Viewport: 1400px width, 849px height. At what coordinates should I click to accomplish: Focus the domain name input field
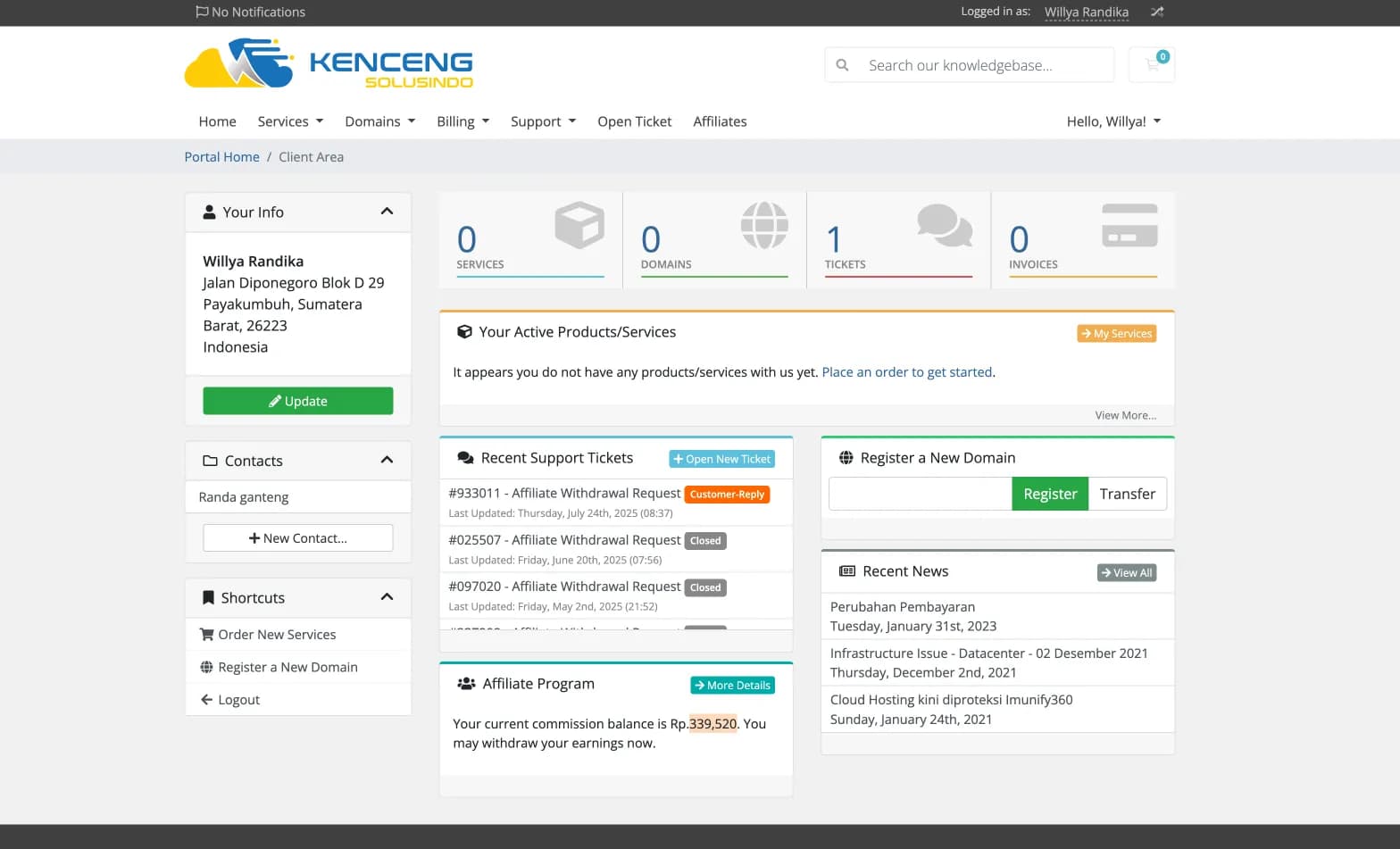click(x=920, y=494)
